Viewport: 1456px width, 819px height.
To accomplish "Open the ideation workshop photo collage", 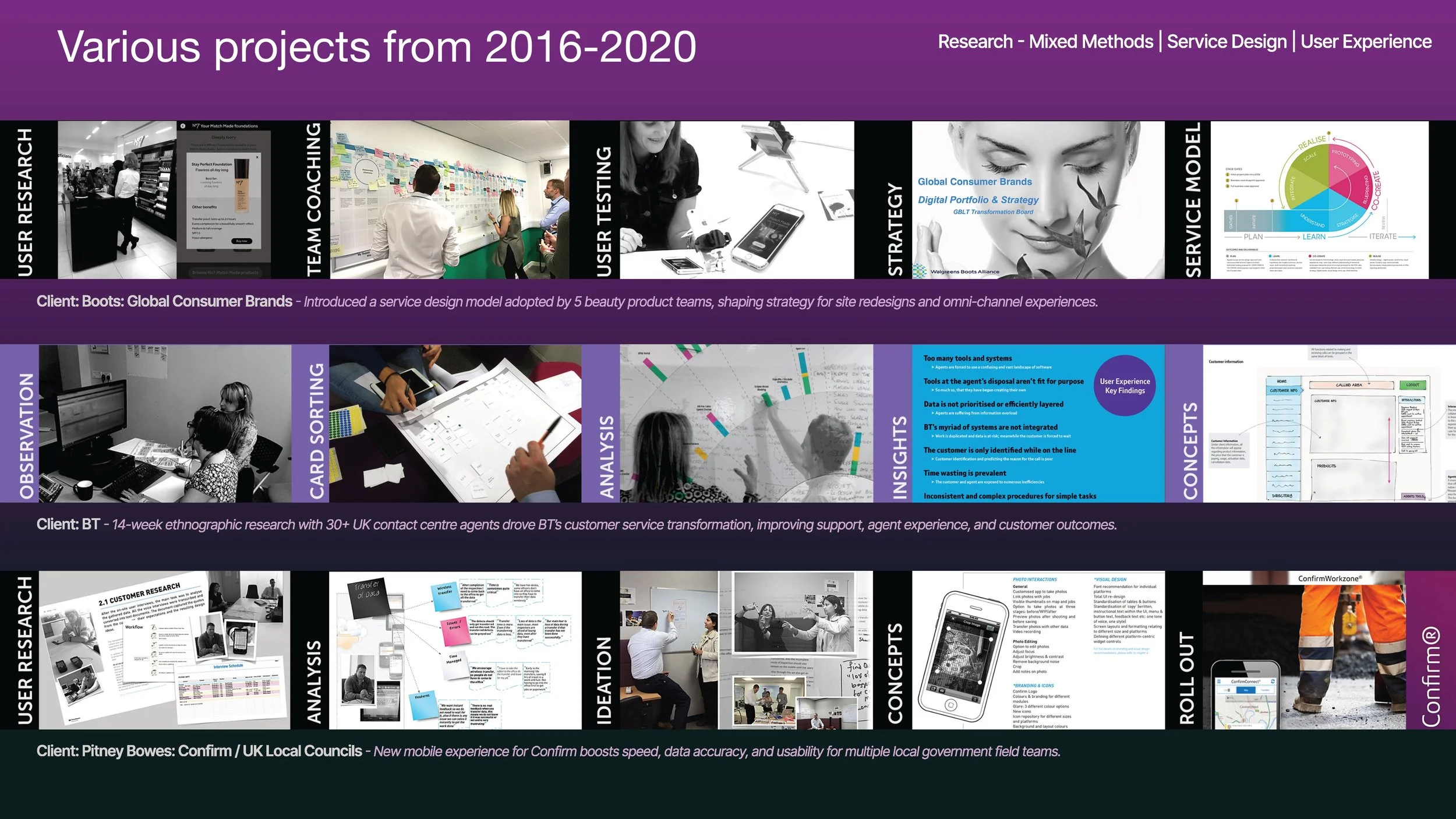I will [746, 650].
